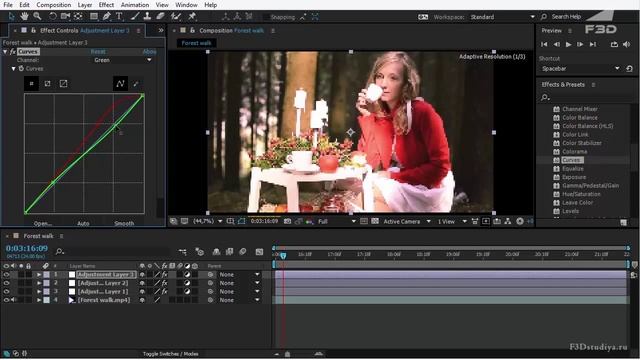
Task: Play the preview
Action: (568, 44)
